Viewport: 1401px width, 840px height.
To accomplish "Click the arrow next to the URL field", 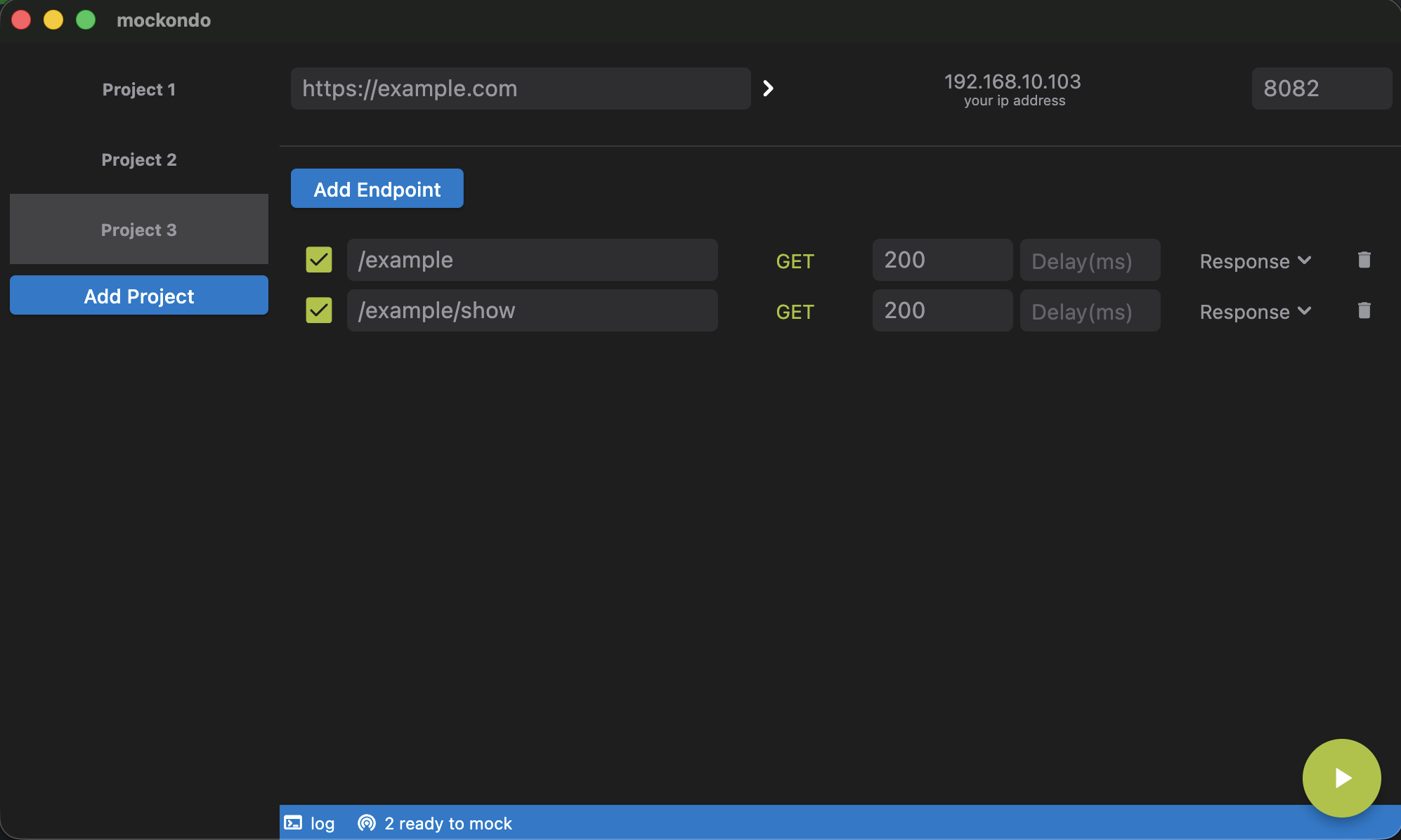I will [x=768, y=88].
